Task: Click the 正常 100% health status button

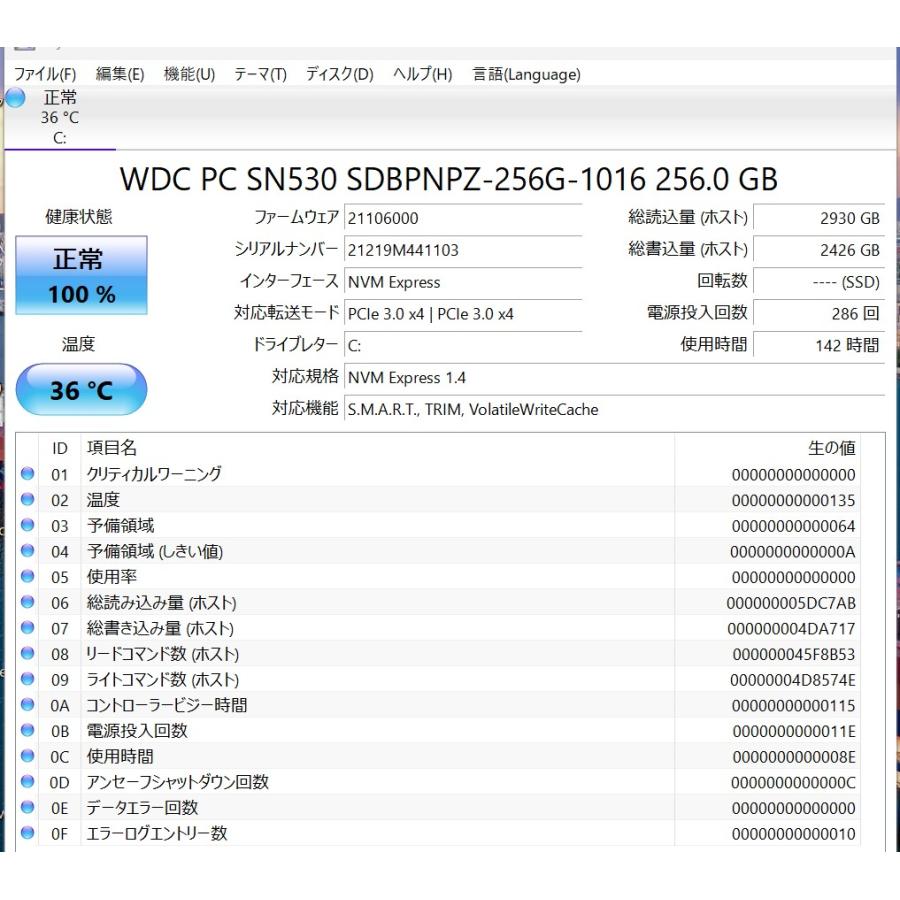Action: pyautogui.click(x=81, y=276)
